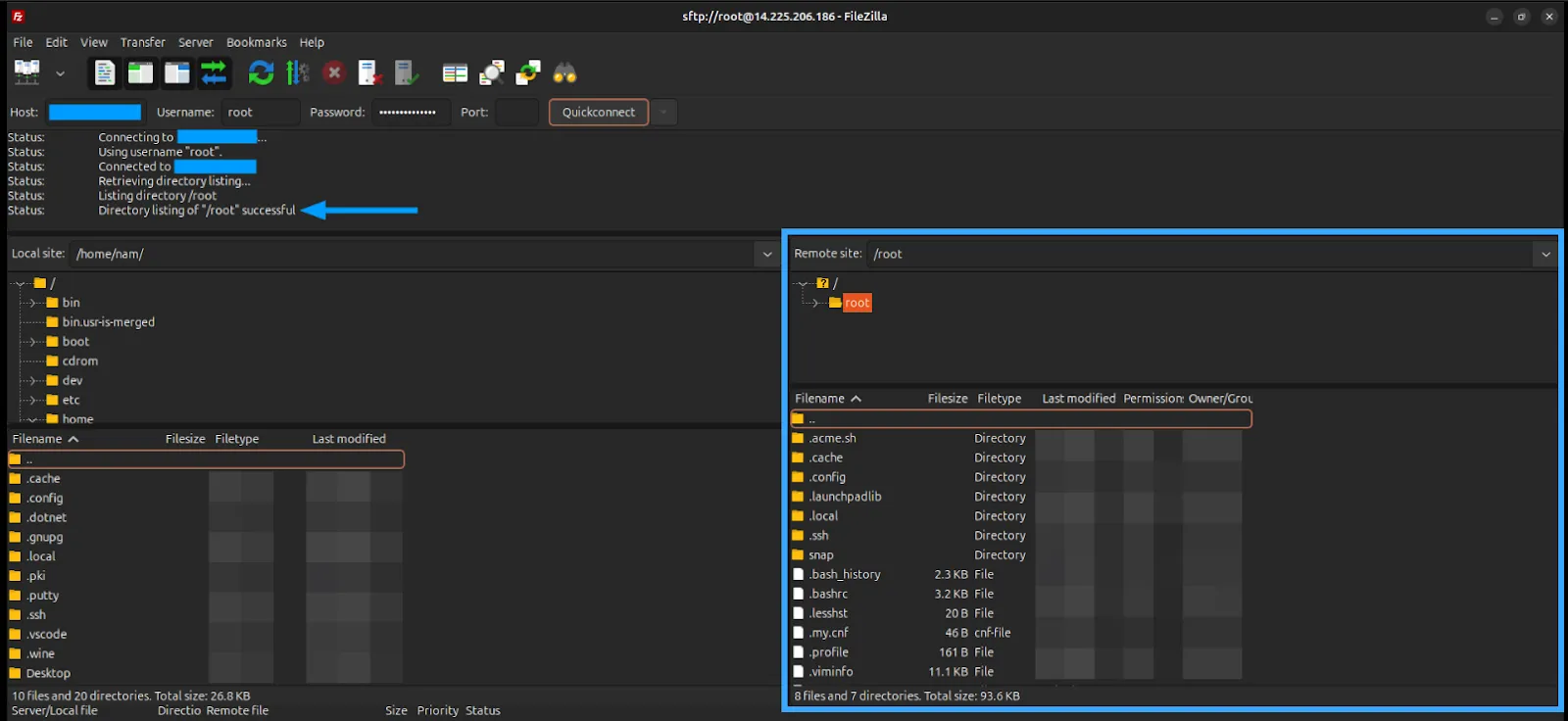
Task: Click the .gnupg folder icon in local list
Action: tap(15, 537)
